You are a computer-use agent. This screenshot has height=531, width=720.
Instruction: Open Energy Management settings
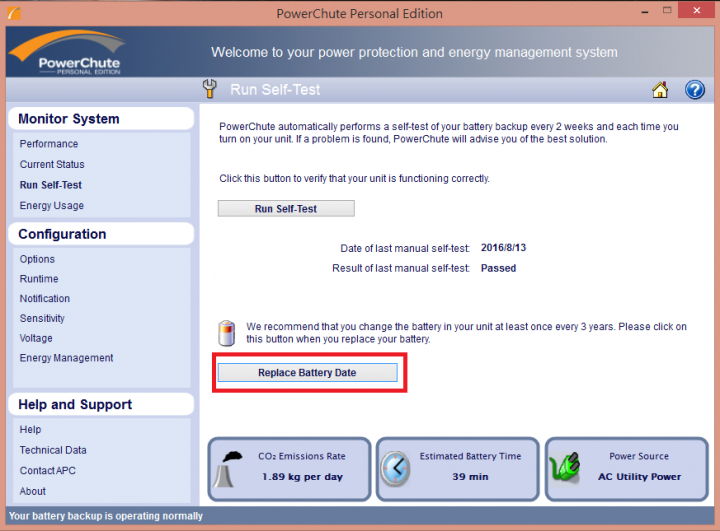pos(66,358)
